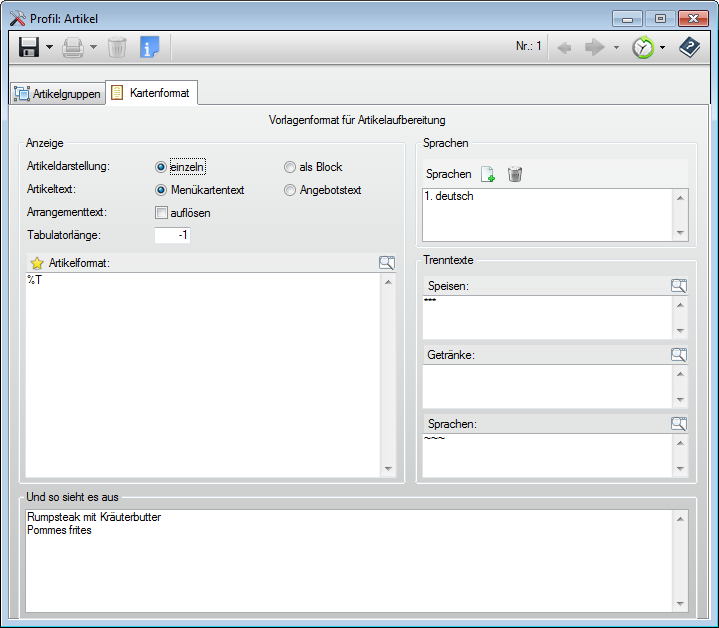Select the 'Angebotstext' radio option
The height and width of the screenshot is (628, 719).
[290, 190]
